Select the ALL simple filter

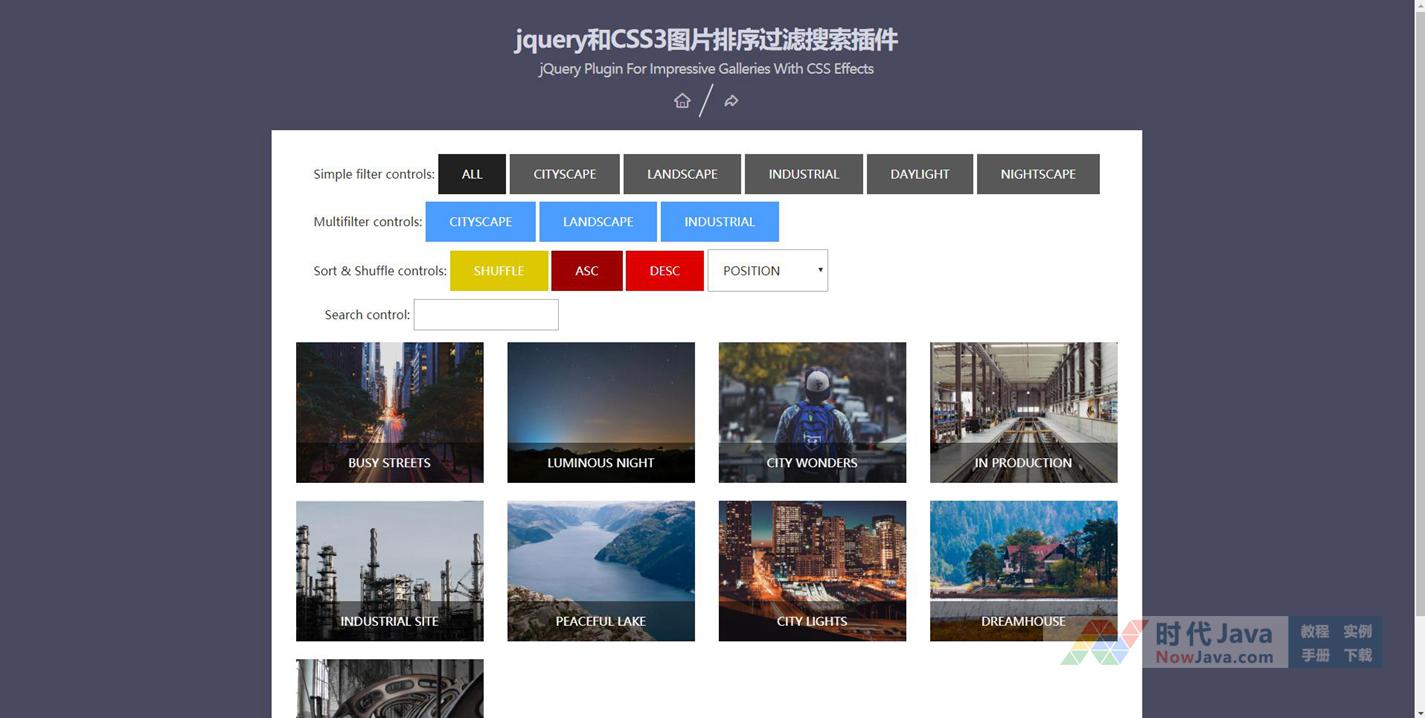(x=472, y=174)
